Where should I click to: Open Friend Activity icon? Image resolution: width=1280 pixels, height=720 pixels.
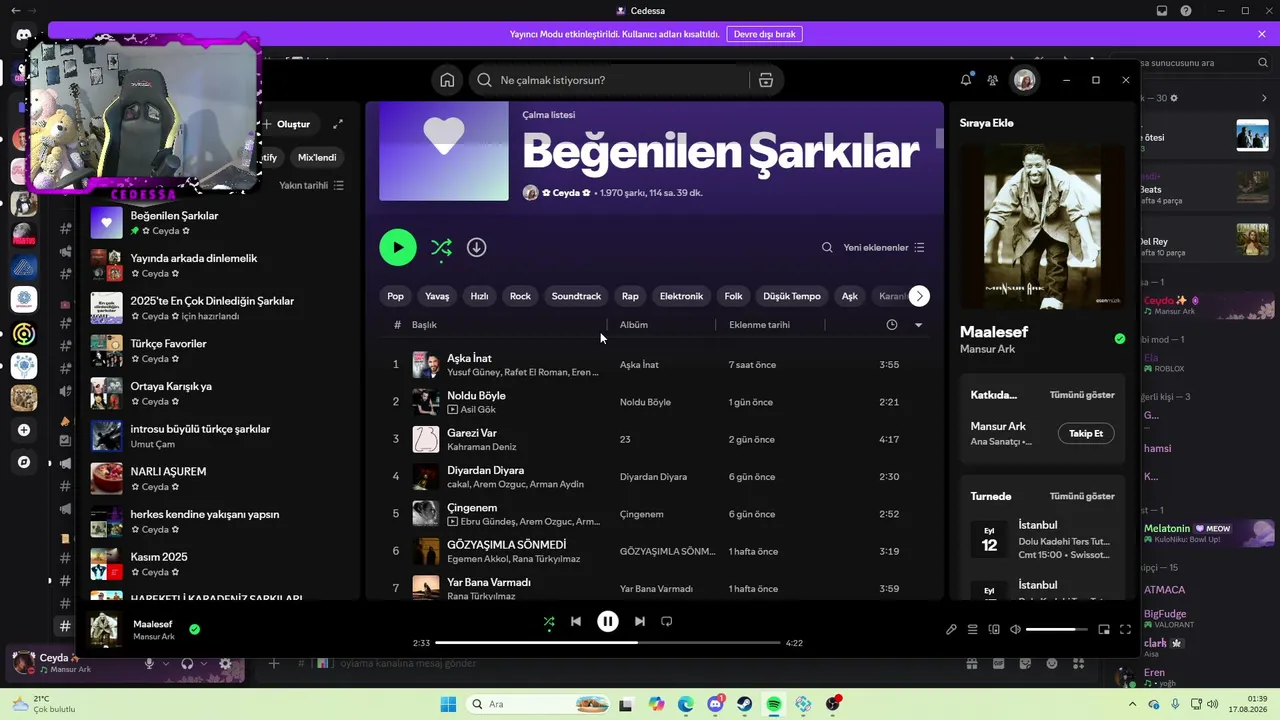point(992,80)
